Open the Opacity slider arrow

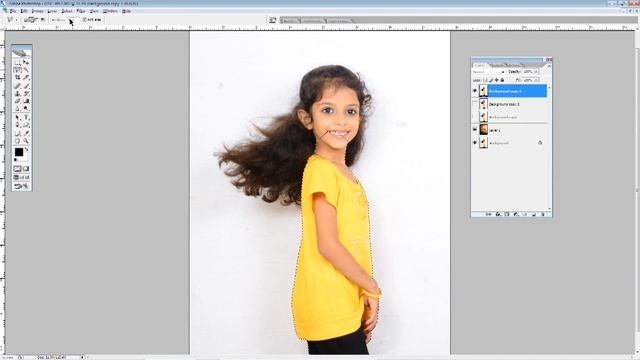pos(536,71)
